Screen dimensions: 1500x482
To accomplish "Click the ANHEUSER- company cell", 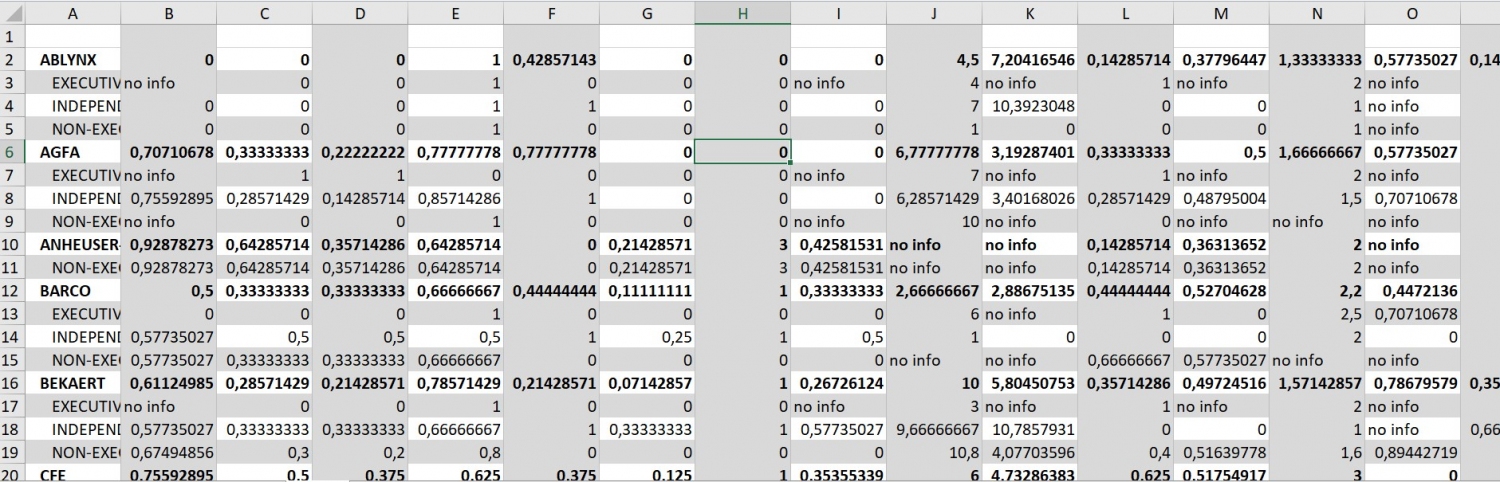I will 74,244.
